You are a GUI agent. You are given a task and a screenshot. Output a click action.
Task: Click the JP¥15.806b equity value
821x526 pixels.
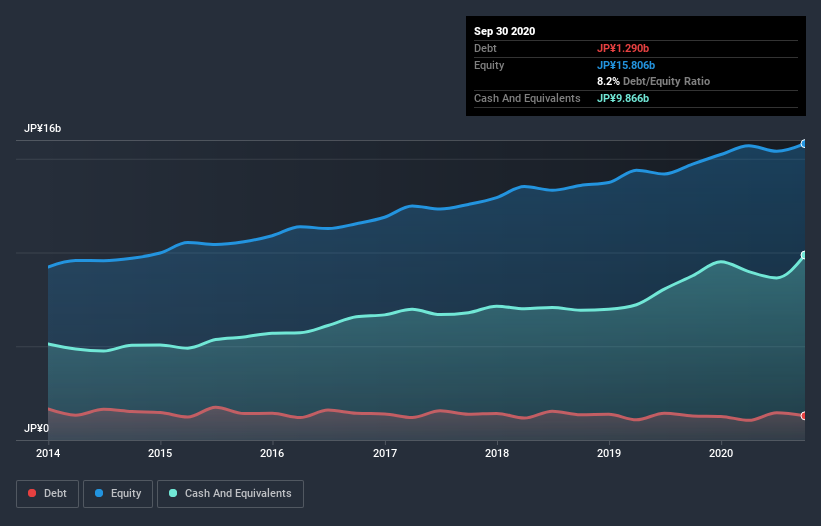(626, 65)
